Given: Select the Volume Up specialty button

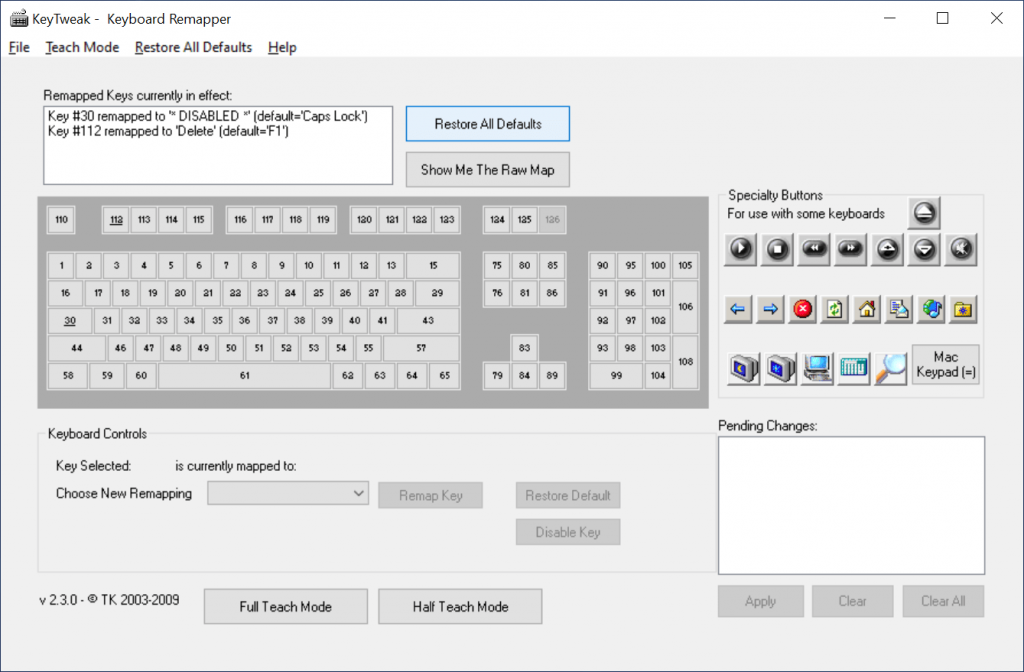Looking at the screenshot, I should (887, 250).
